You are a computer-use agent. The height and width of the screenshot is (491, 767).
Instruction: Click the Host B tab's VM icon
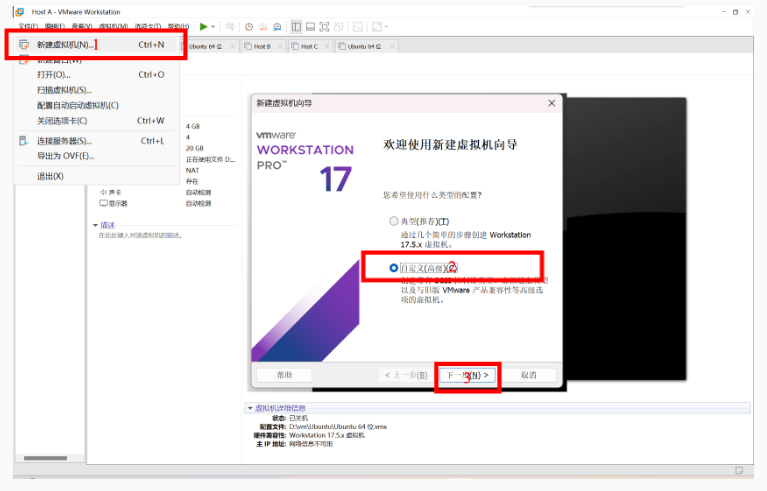(248, 46)
